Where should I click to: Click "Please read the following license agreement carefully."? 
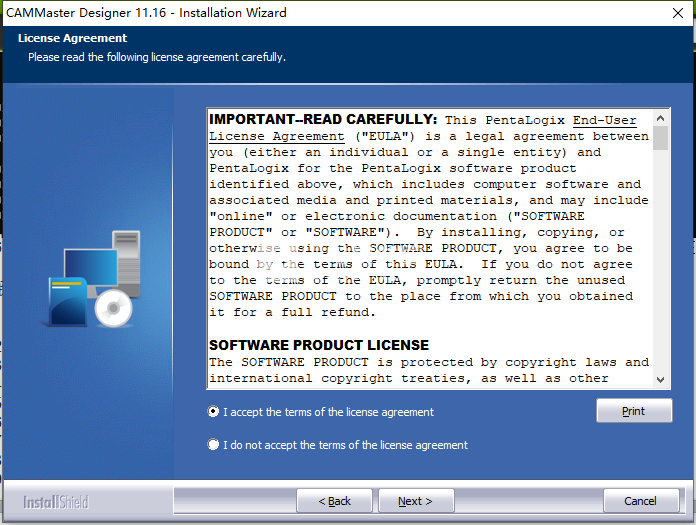coord(157,57)
